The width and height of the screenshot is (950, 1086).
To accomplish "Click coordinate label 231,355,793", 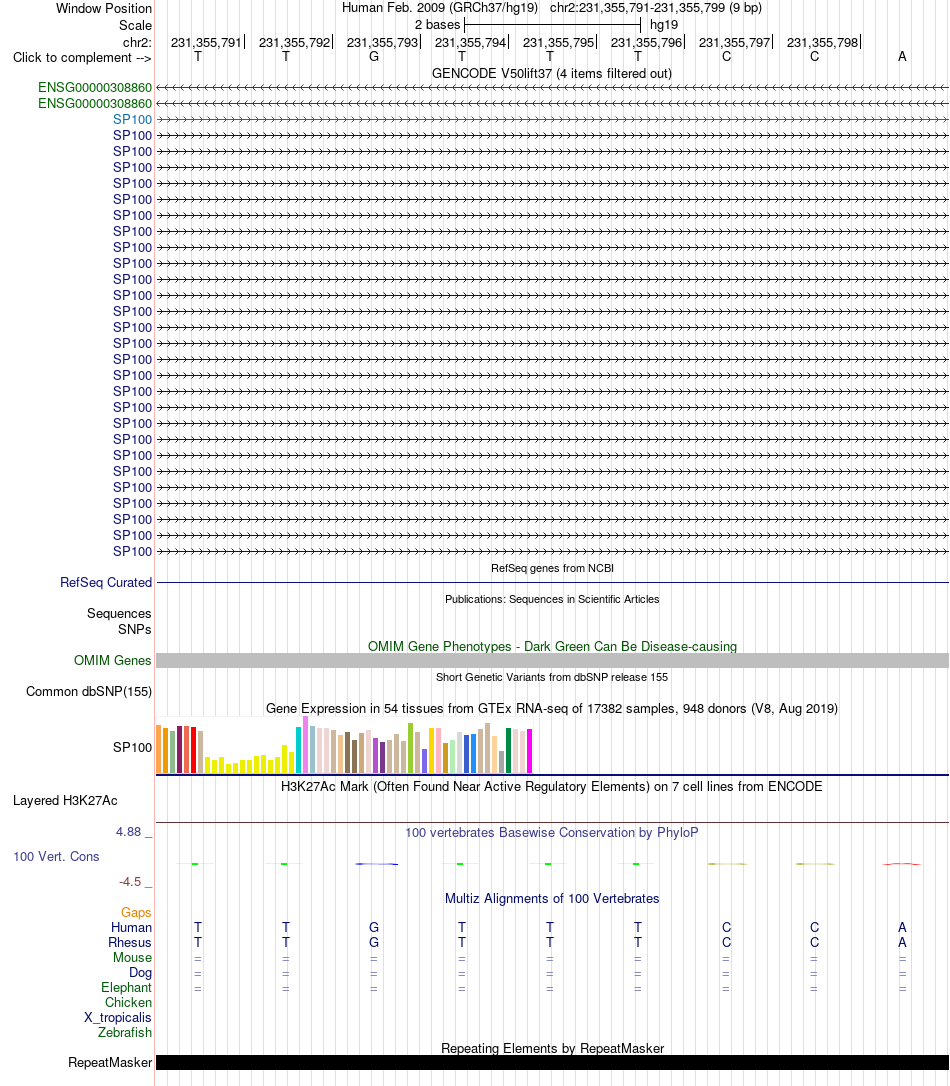I will (382, 42).
